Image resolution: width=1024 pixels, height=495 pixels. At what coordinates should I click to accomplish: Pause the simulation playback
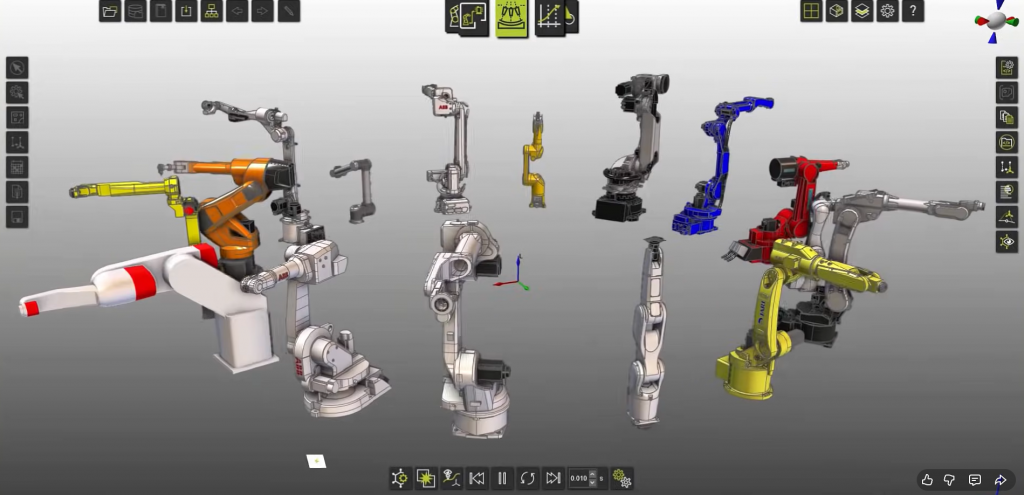502,478
